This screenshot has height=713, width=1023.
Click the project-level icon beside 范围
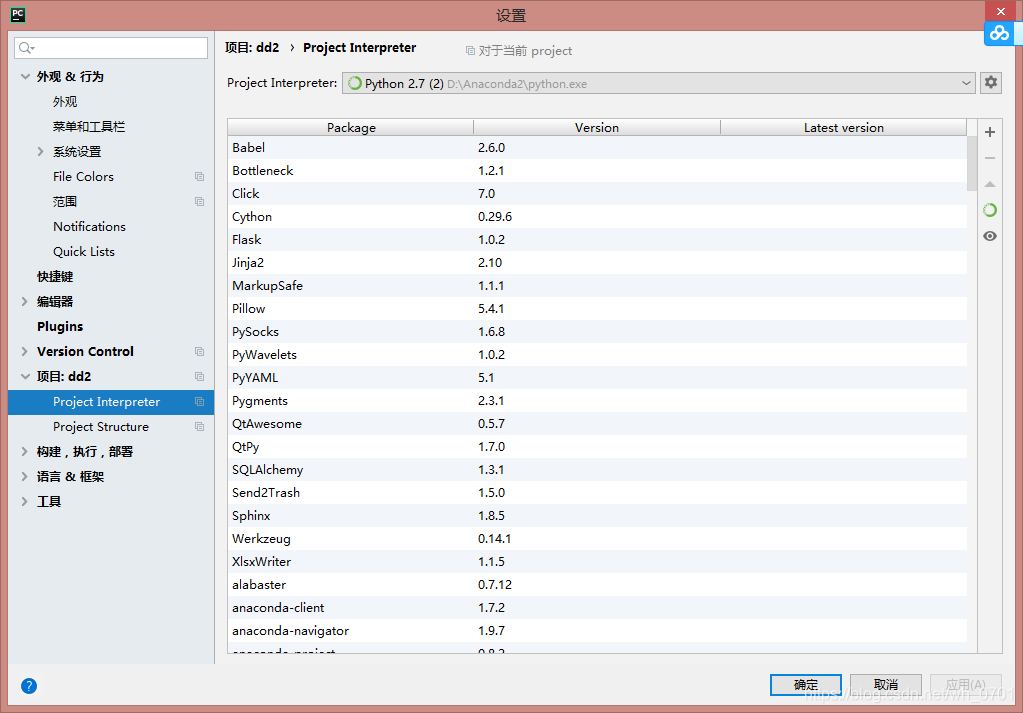200,202
